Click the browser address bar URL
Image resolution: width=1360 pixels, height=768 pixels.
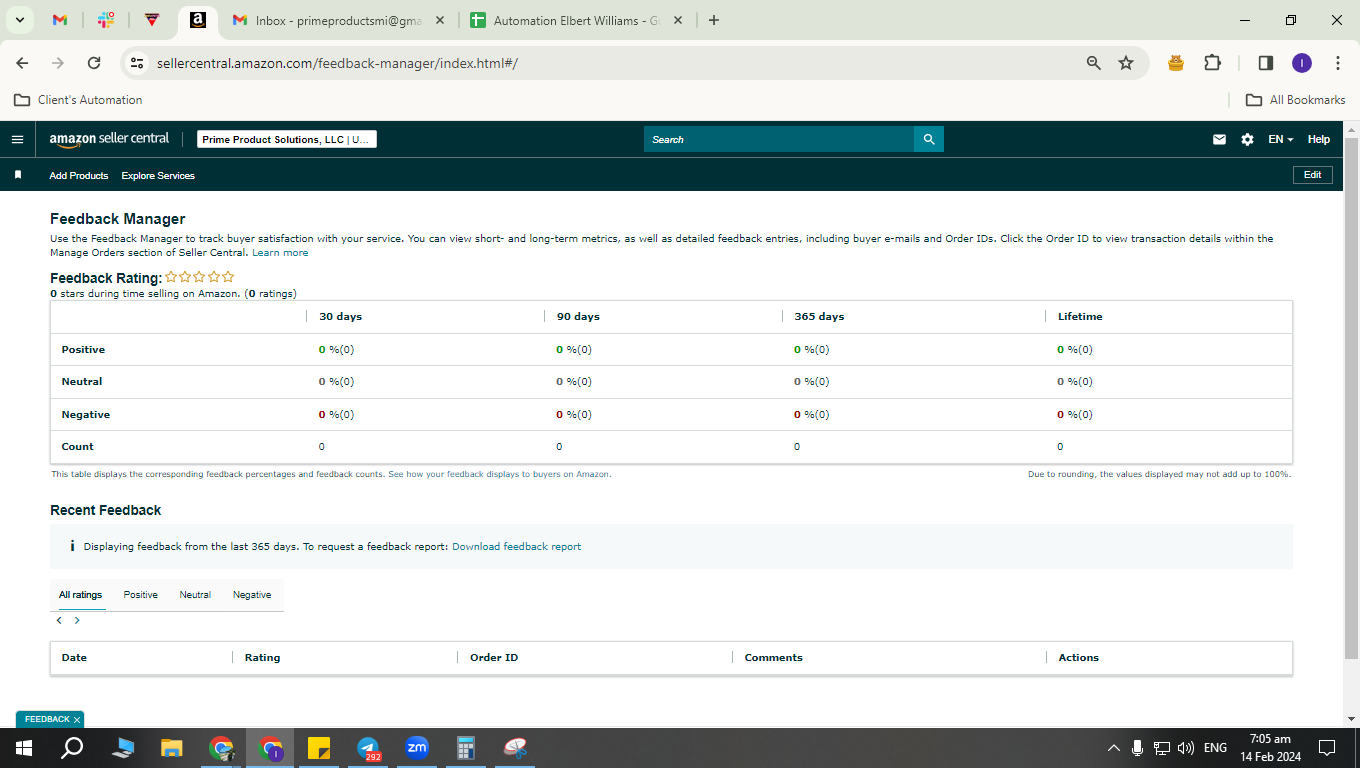[337, 63]
